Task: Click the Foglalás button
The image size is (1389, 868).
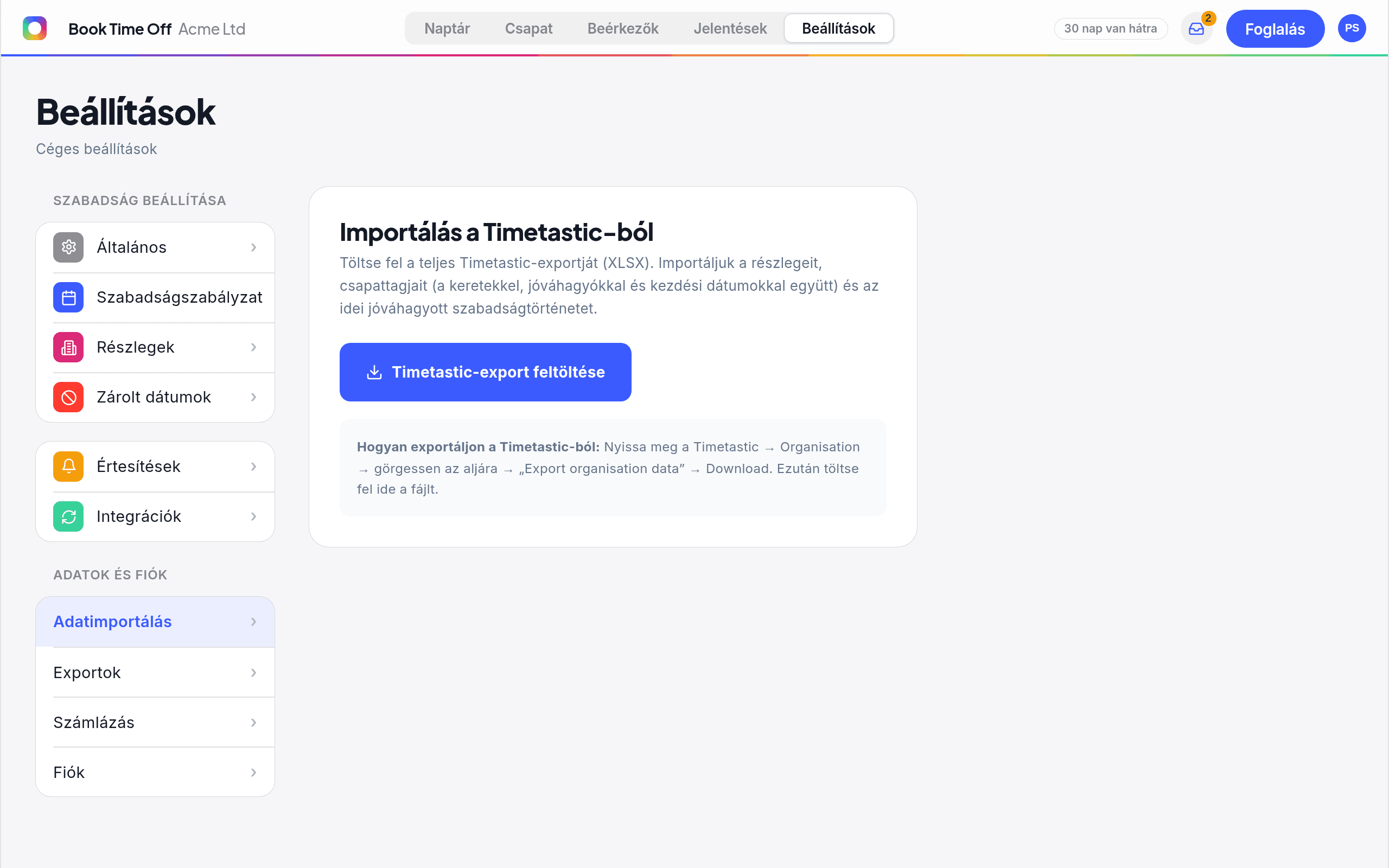Action: click(1275, 29)
